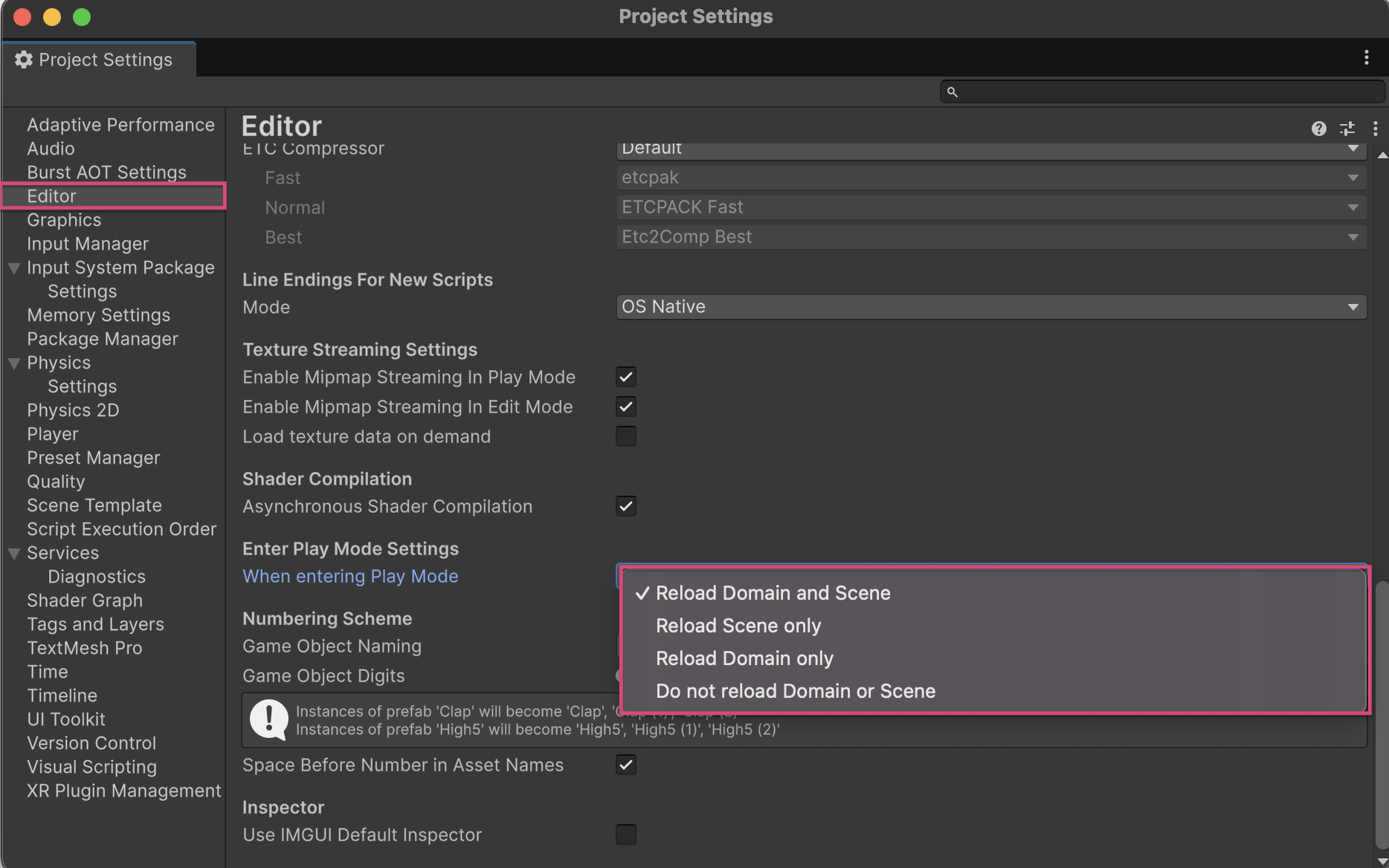Image resolution: width=1389 pixels, height=868 pixels.
Task: Click the warning icon in prefab naming info box
Action: [268, 719]
